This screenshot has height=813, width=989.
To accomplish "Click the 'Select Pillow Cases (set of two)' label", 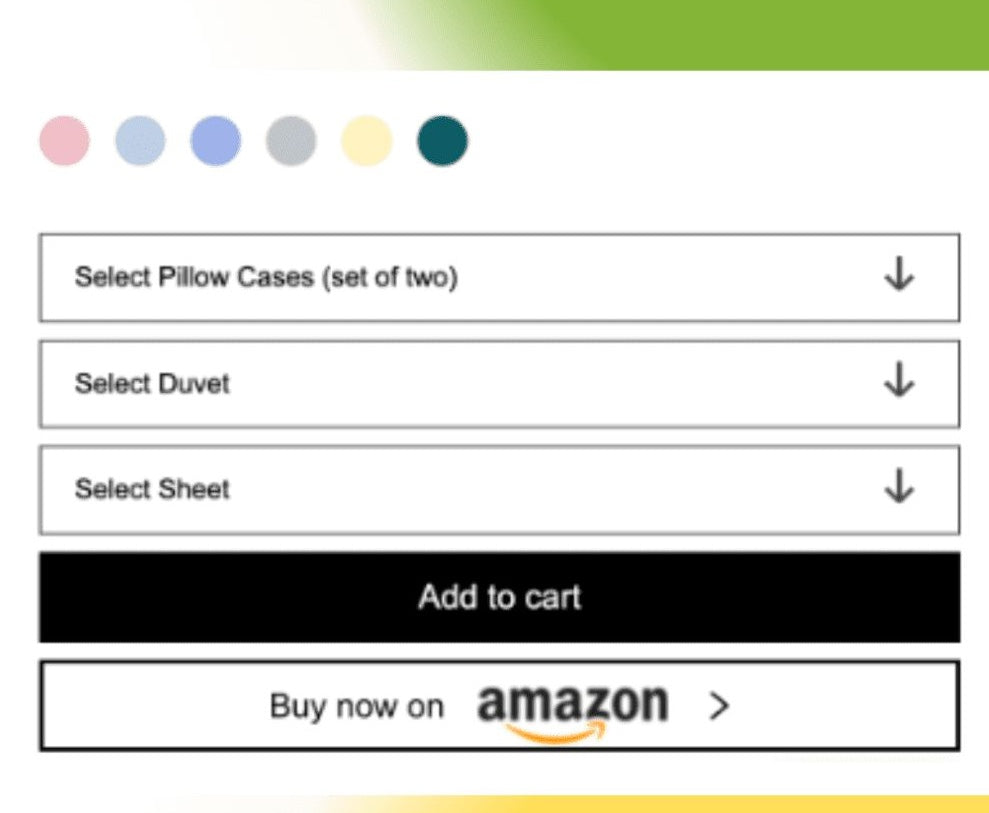I will click(x=266, y=277).
